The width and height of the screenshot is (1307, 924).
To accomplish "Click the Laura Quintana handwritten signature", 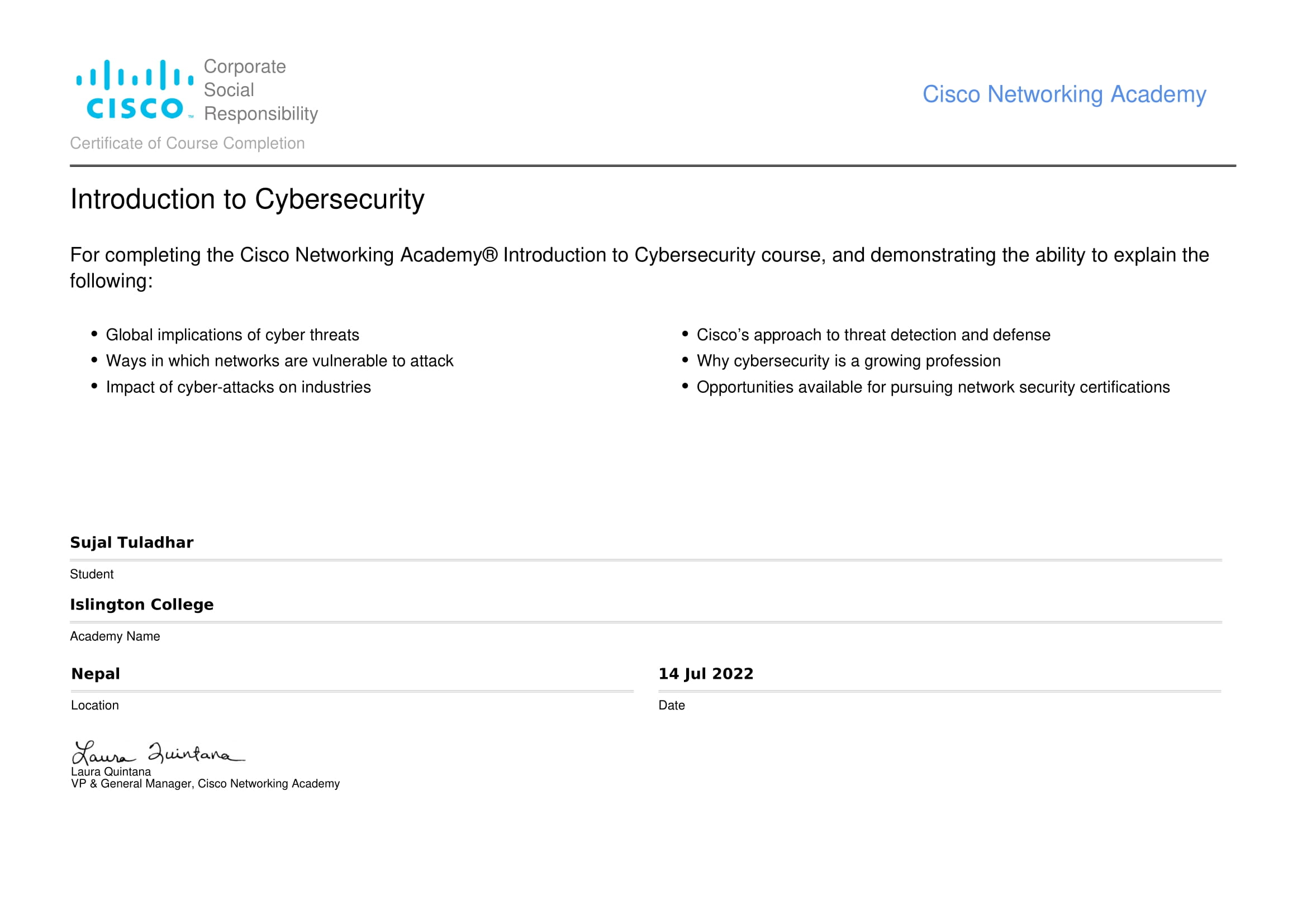I will [x=156, y=754].
